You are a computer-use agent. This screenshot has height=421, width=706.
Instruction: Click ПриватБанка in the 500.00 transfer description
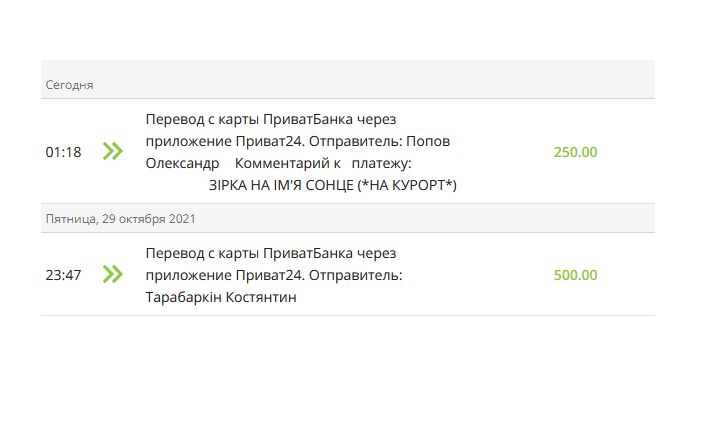click(308, 253)
